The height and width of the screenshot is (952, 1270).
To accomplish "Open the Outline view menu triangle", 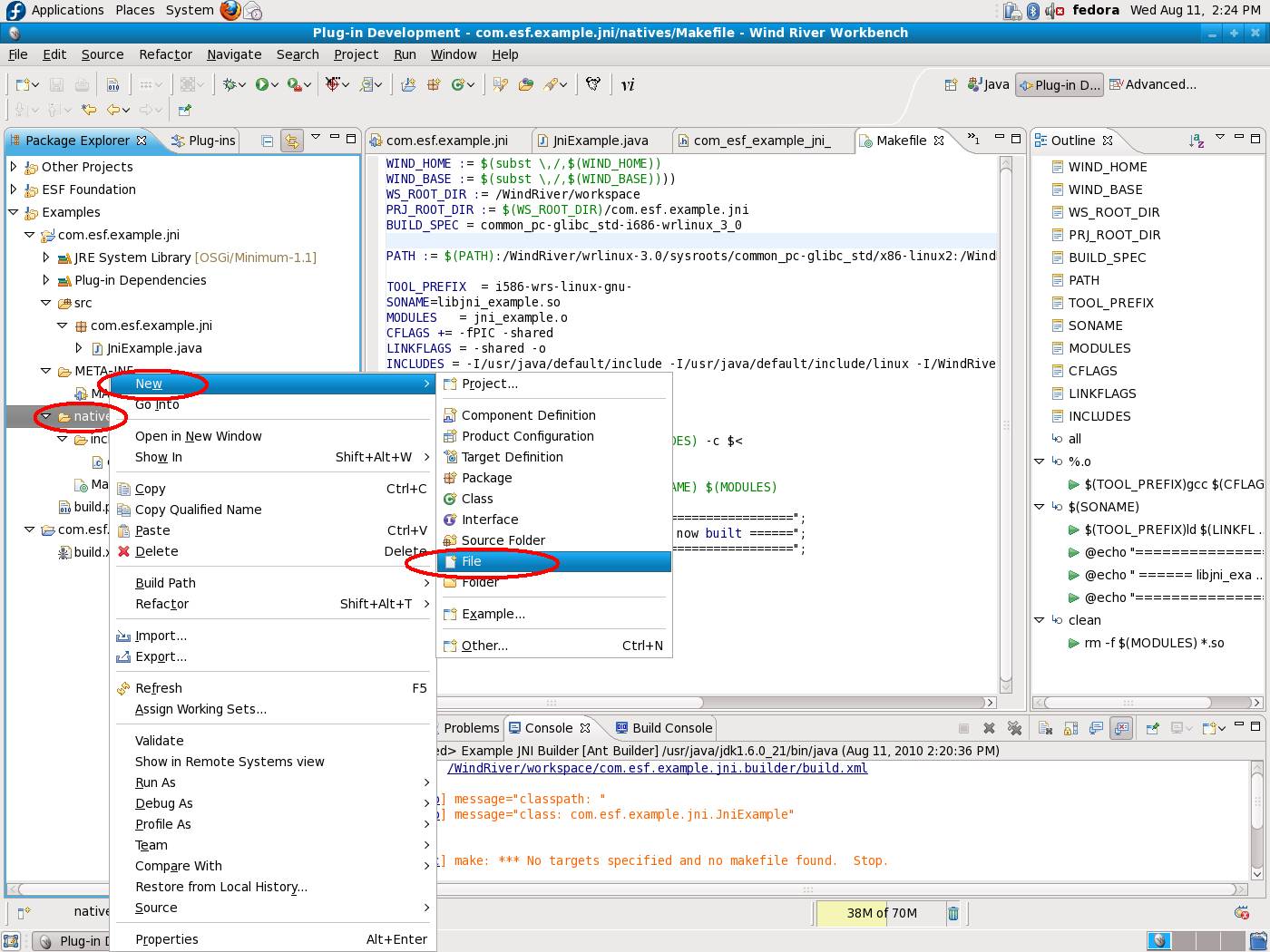I will click(x=1220, y=138).
